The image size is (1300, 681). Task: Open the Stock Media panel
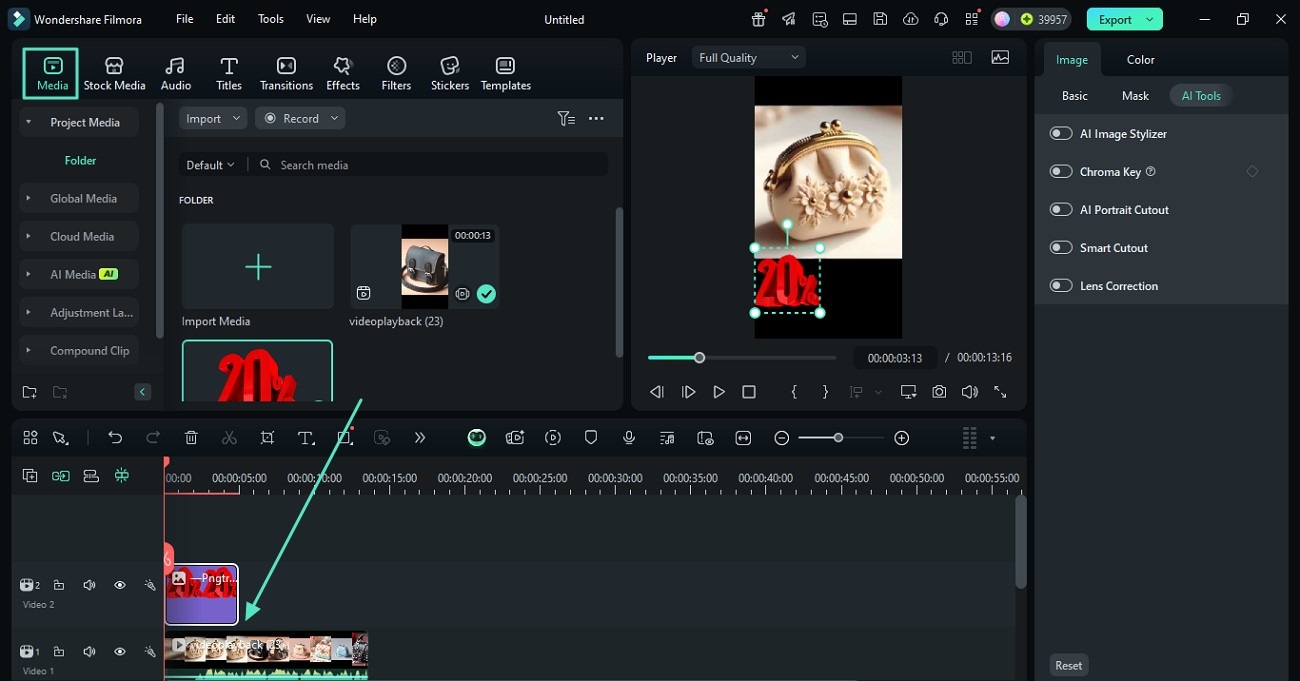(114, 74)
